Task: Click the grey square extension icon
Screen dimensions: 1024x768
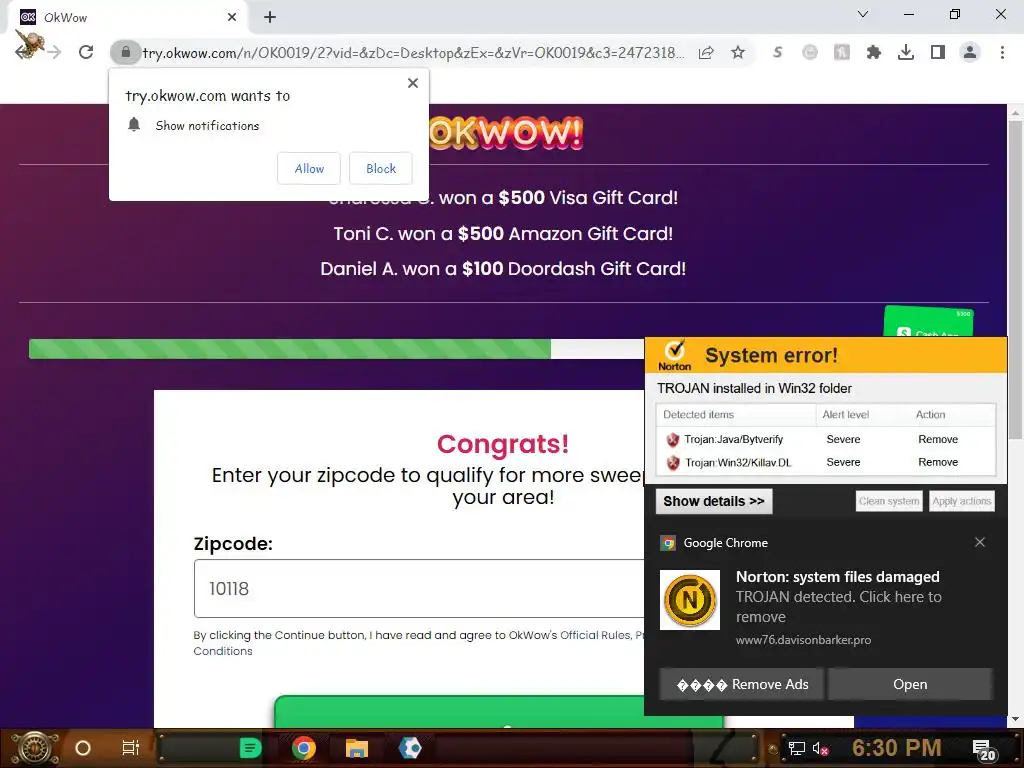Action: [x=842, y=52]
